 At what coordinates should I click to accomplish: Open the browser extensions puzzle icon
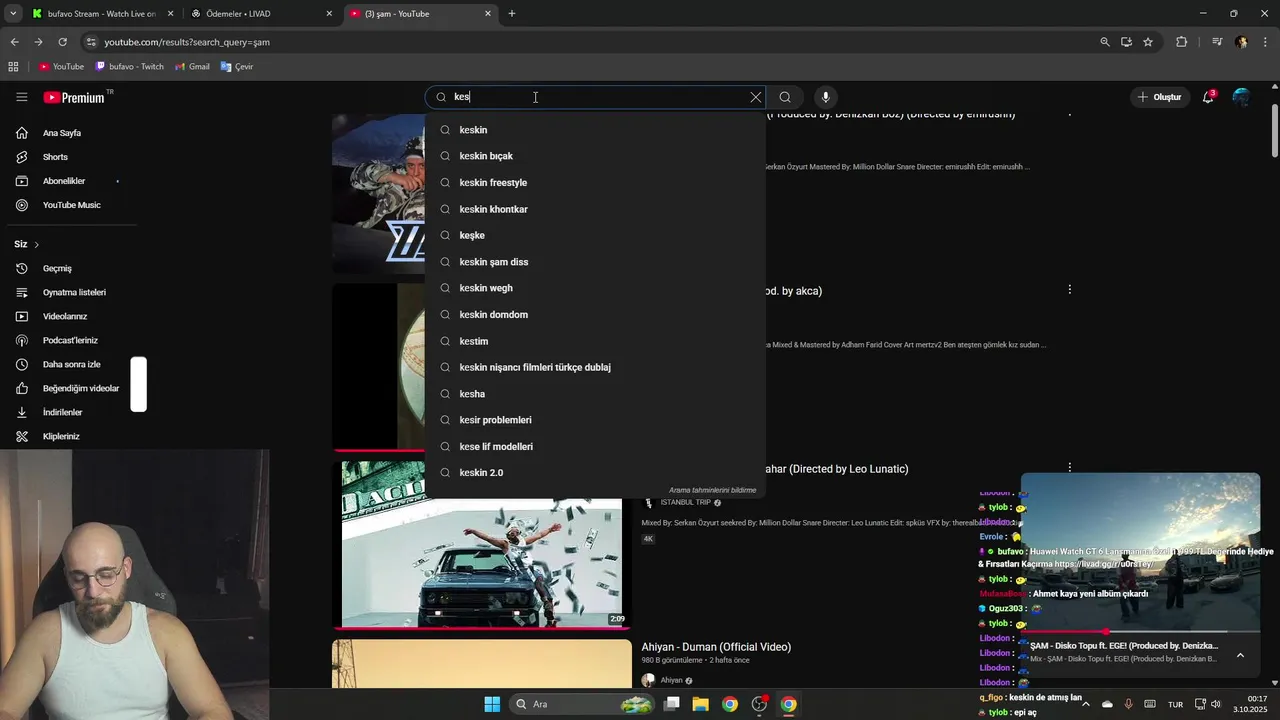click(x=1182, y=42)
